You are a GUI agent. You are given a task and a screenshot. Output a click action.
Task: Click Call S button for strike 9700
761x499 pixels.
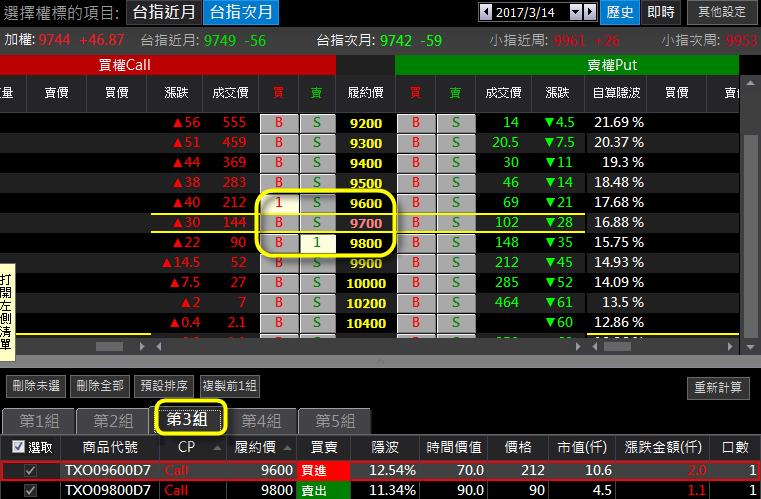coord(317,223)
